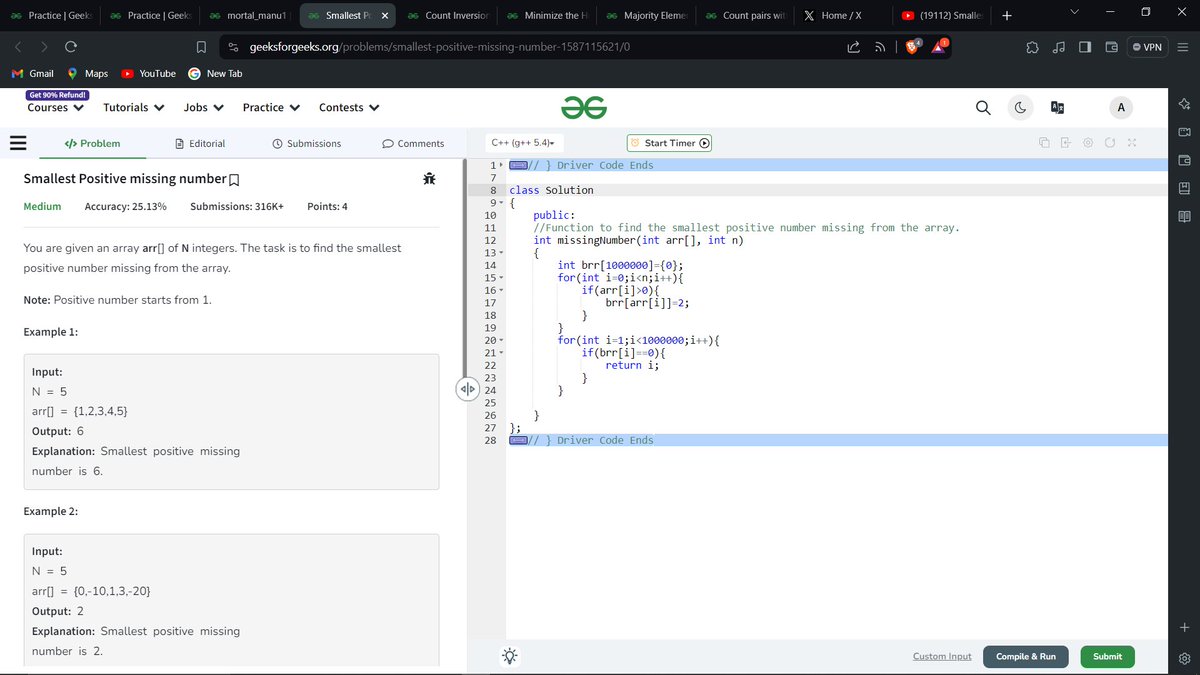
Task: Collapse code fold arrow at line 20
Action: pyautogui.click(x=501, y=341)
